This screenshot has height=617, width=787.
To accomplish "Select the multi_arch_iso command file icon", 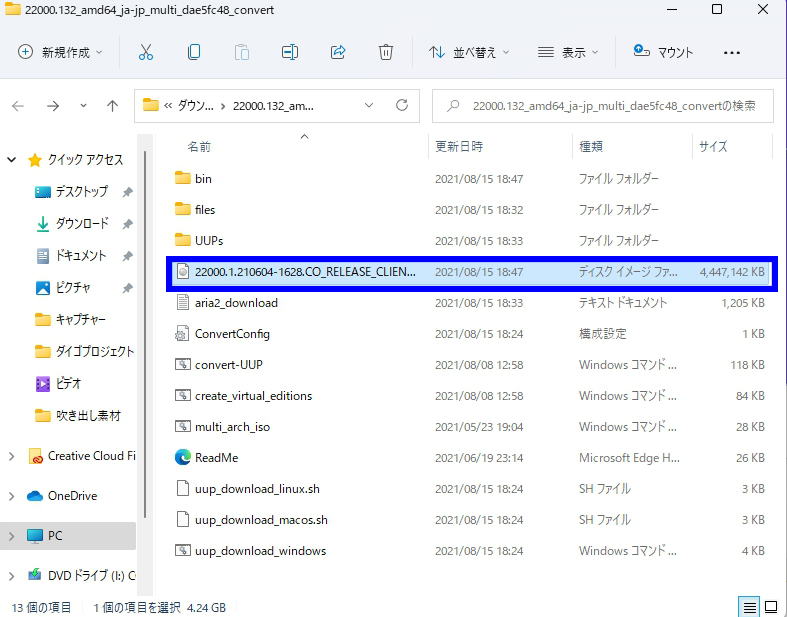I will tap(182, 427).
